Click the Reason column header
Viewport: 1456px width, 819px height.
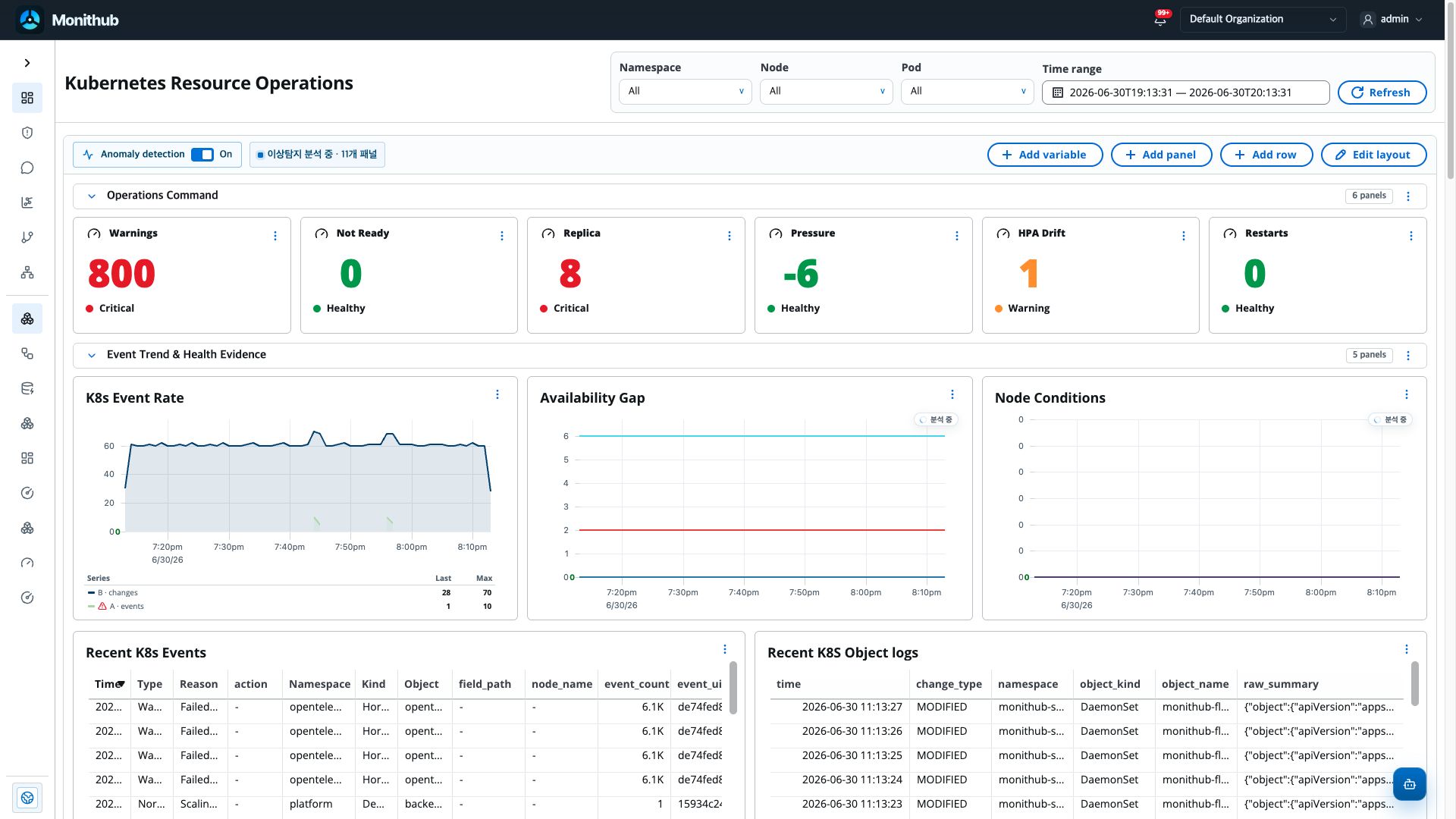(x=199, y=684)
